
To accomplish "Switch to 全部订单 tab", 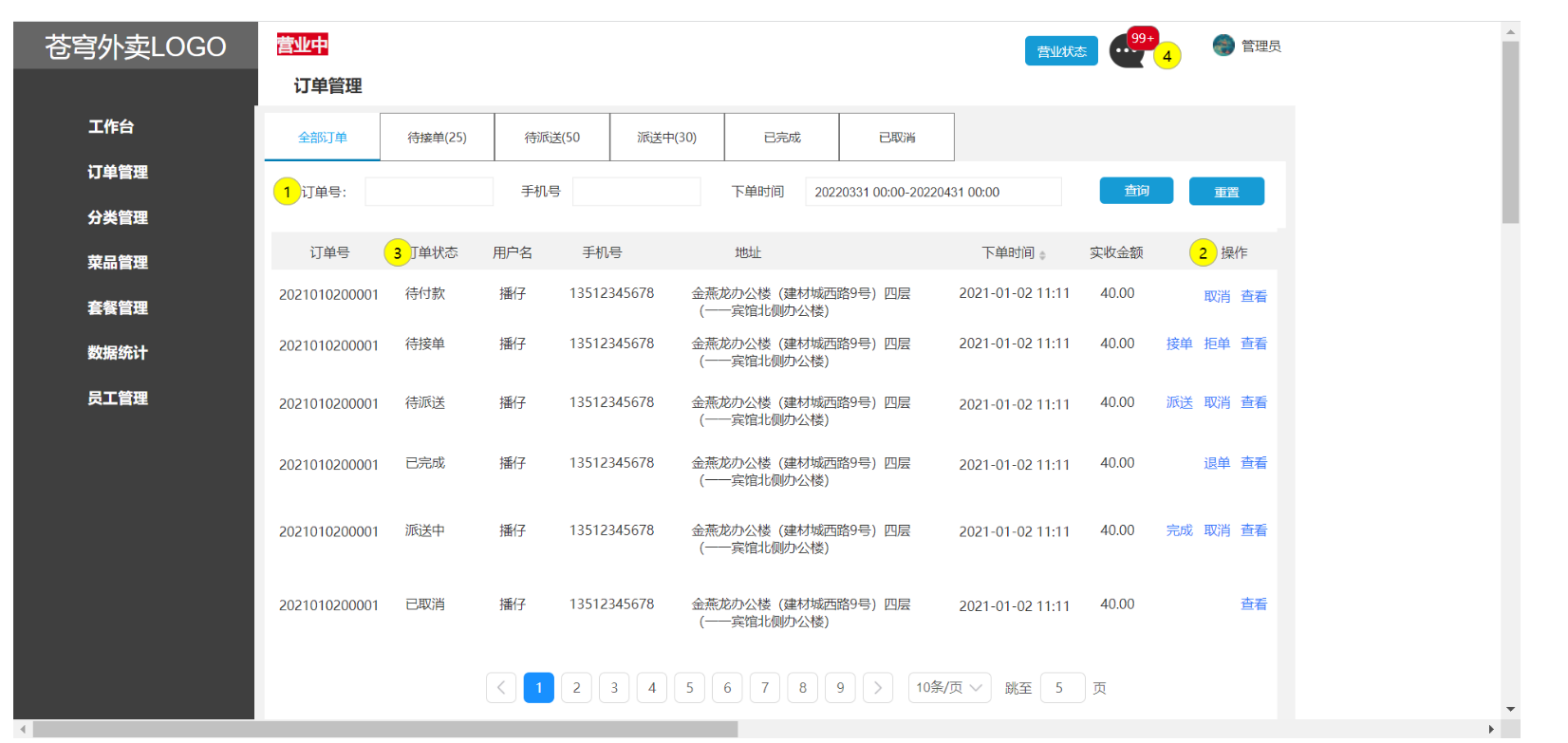I will pos(323,138).
